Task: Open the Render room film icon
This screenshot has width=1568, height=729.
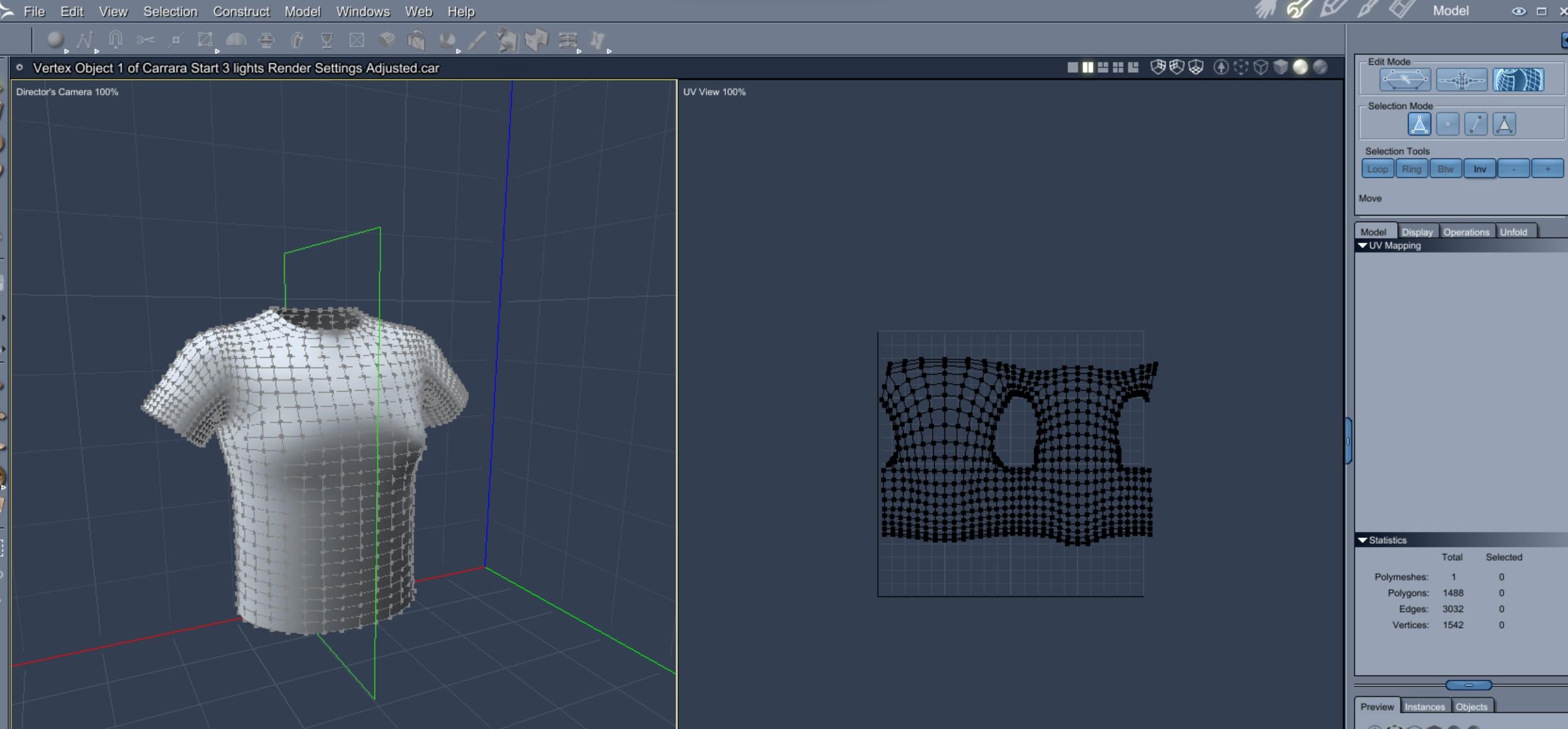Action: [1400, 10]
